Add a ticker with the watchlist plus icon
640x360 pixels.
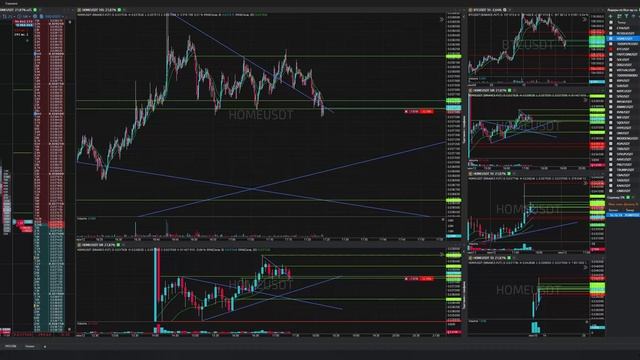611,16
